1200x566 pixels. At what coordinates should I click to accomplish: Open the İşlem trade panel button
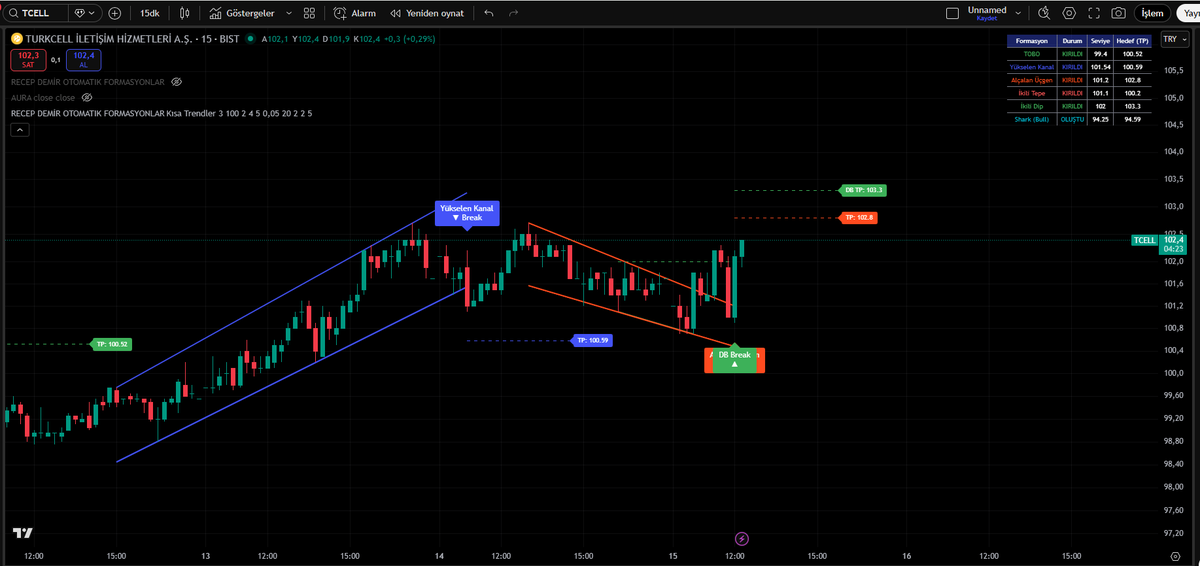pos(1152,13)
